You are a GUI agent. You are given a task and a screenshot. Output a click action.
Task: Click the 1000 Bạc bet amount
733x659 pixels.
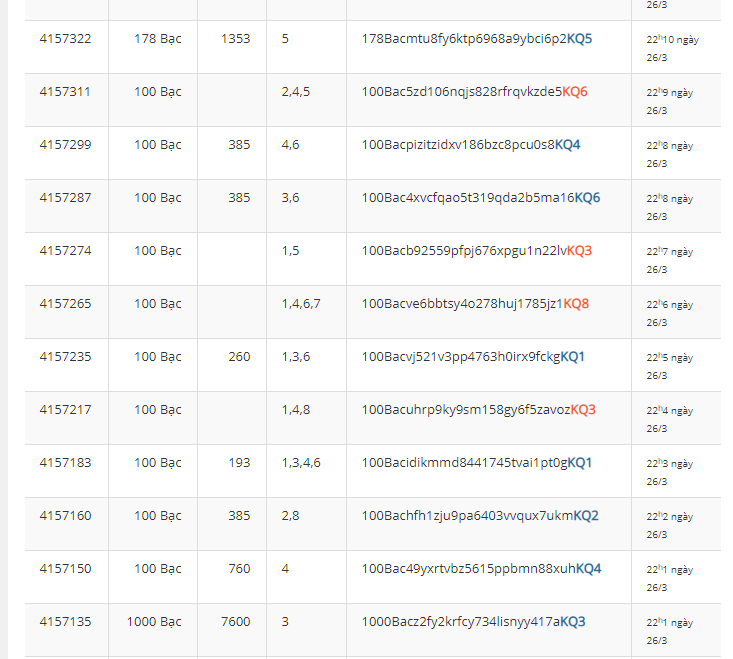(x=154, y=622)
